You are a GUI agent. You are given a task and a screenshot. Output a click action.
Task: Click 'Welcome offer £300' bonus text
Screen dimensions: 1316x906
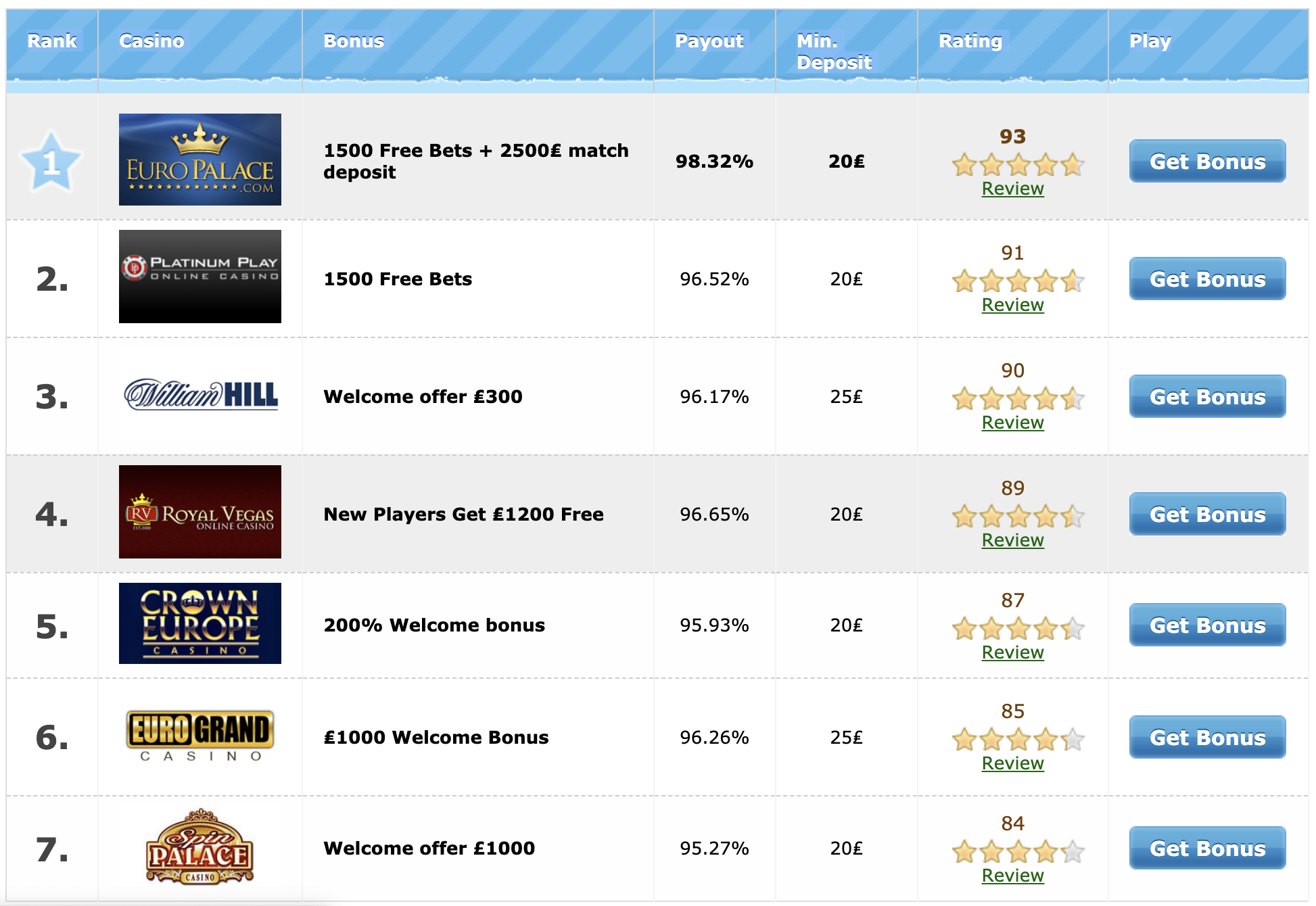pos(423,396)
